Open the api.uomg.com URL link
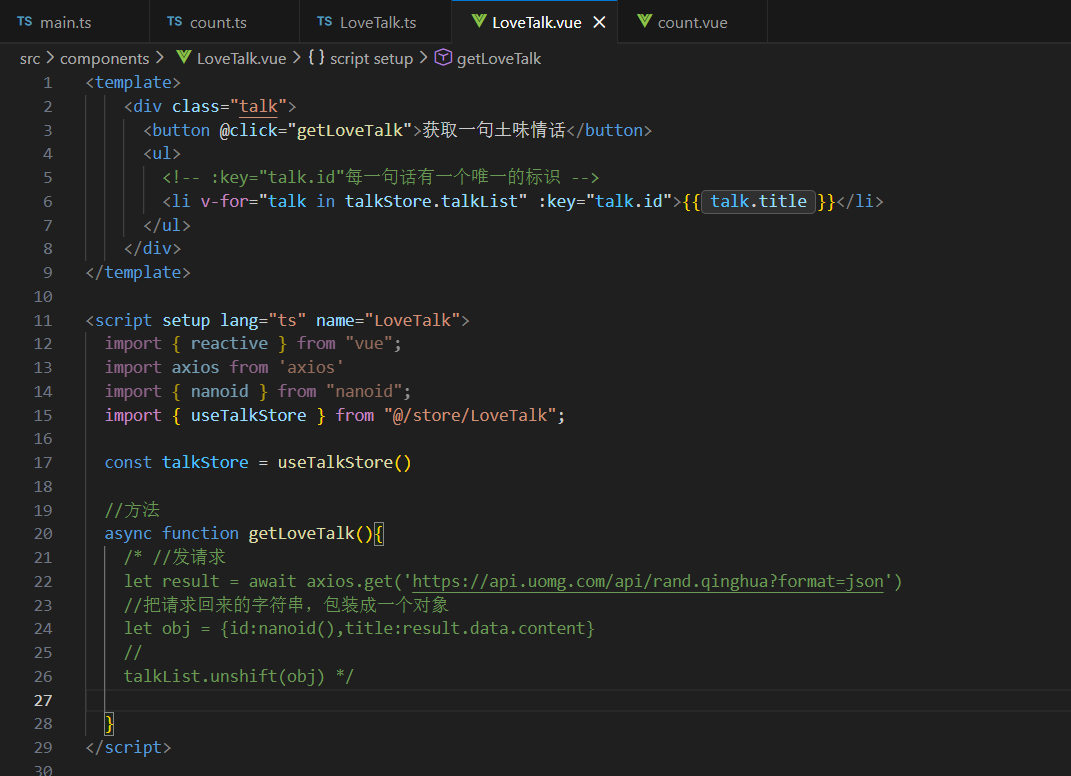The width and height of the screenshot is (1071, 776). (648, 581)
